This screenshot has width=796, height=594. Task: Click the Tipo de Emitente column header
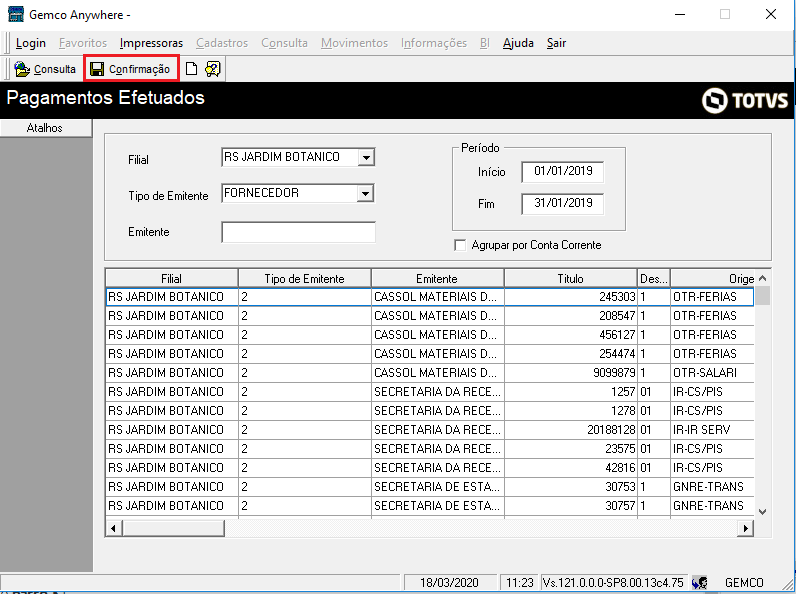click(x=305, y=279)
